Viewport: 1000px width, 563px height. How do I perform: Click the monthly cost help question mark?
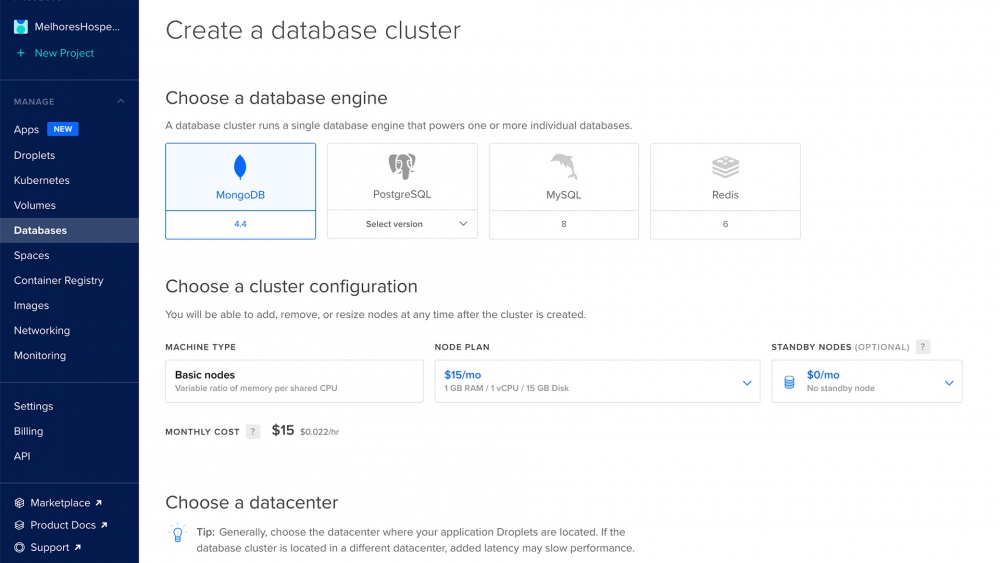click(x=253, y=431)
